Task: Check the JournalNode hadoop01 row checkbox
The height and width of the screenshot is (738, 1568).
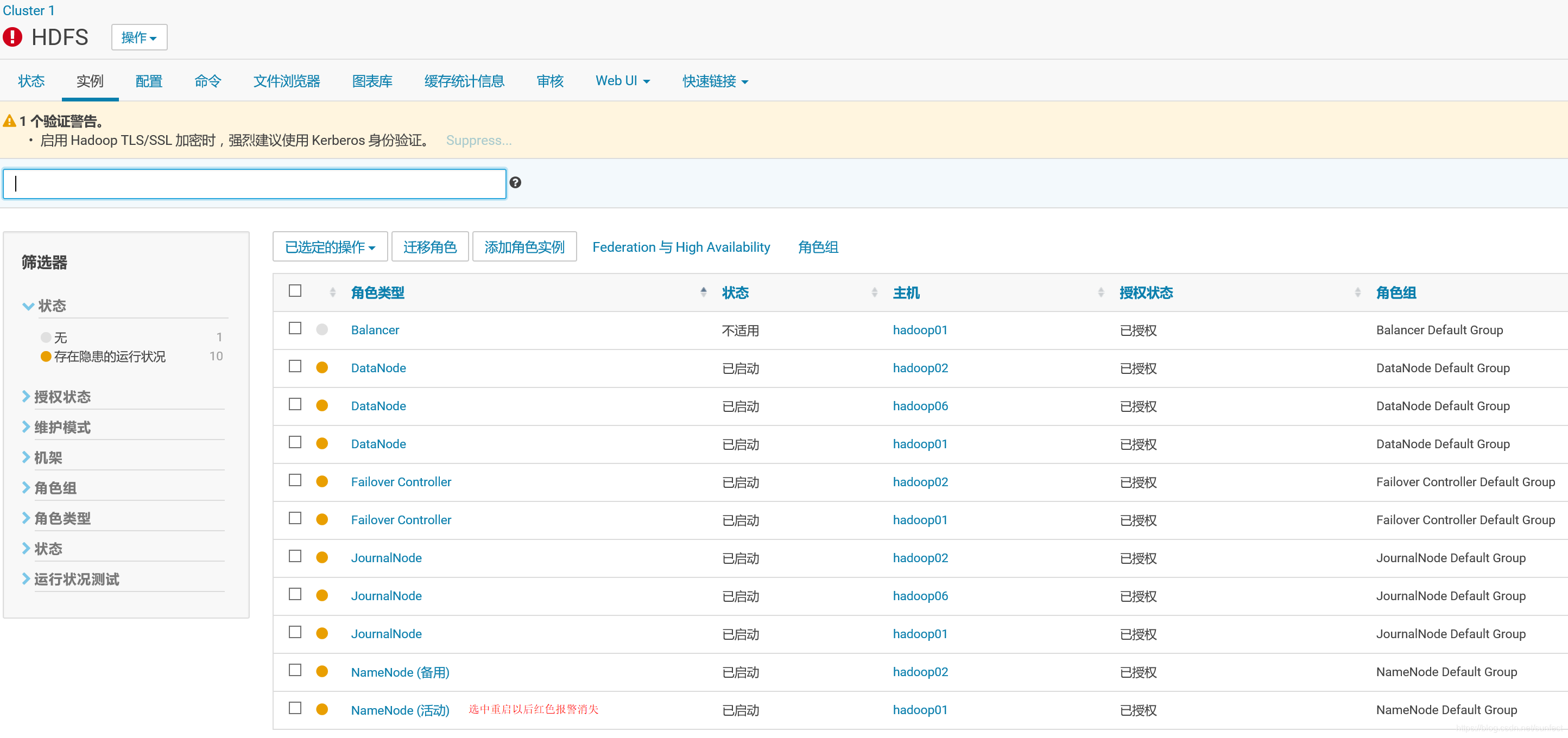Action: 295,632
